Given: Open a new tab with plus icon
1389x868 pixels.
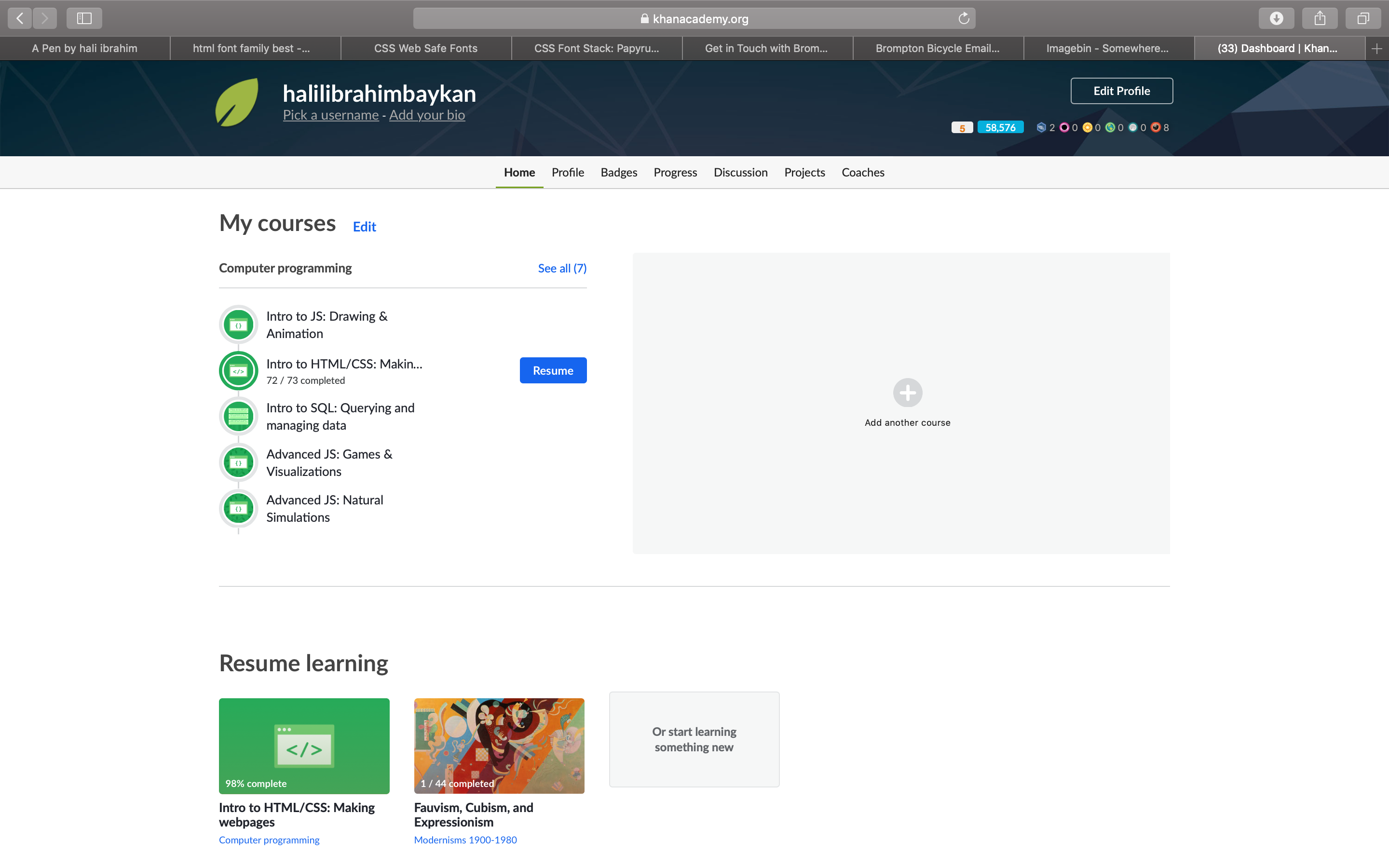Looking at the screenshot, I should (x=1377, y=49).
